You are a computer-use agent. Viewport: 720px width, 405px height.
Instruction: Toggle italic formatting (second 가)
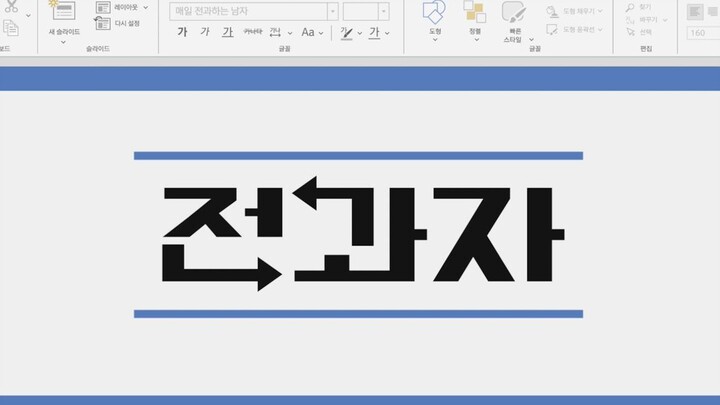point(205,33)
